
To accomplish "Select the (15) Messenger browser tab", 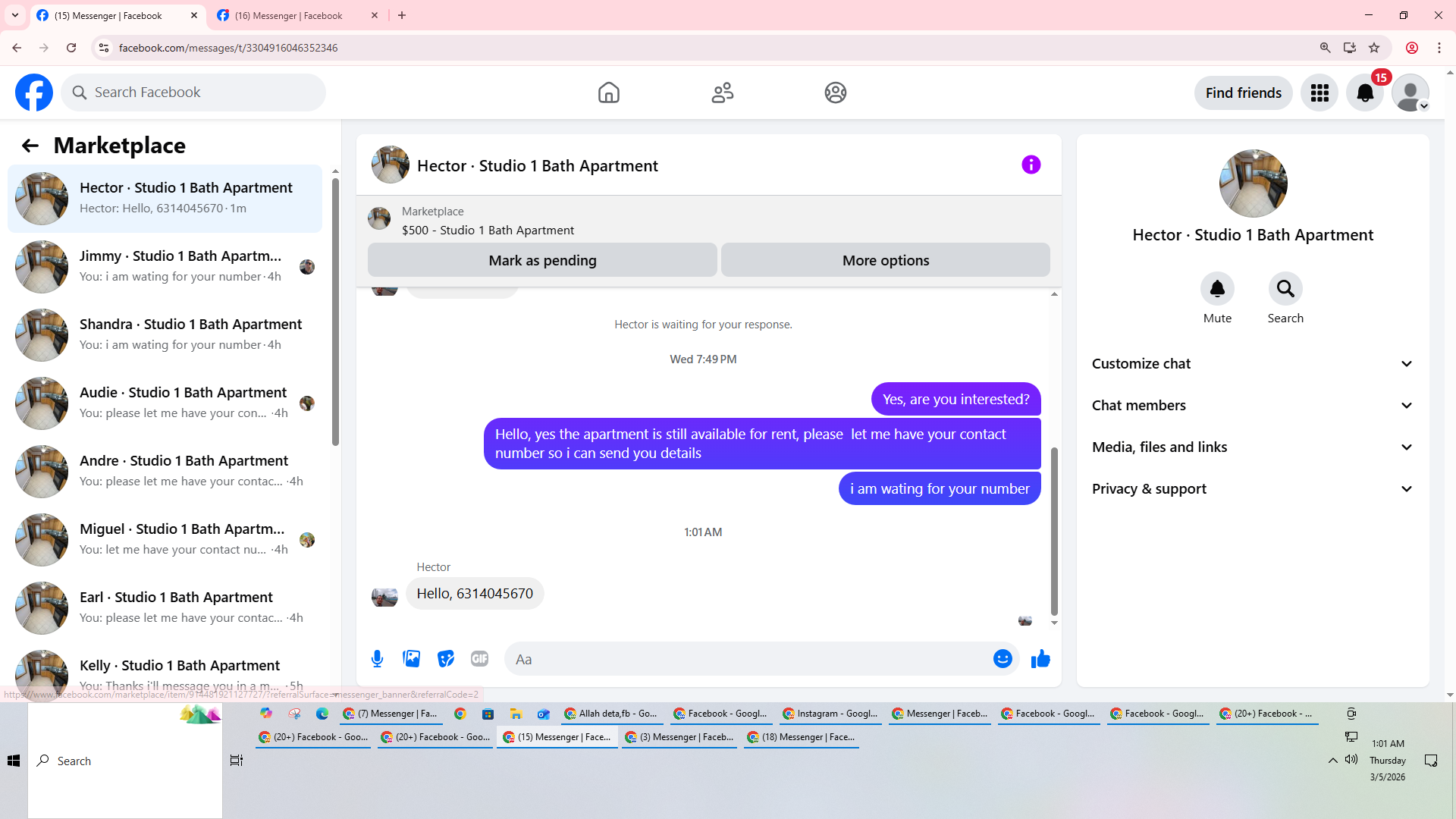I will tap(118, 15).
